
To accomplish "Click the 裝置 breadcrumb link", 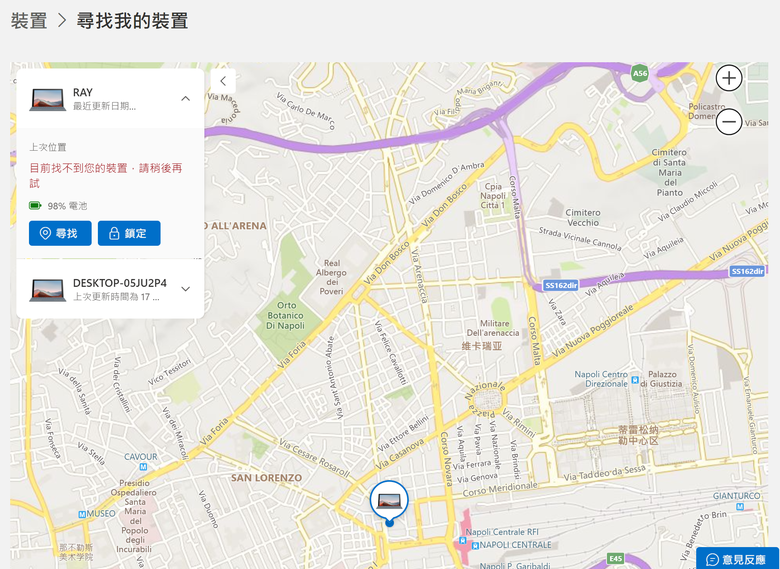I will [x=29, y=21].
